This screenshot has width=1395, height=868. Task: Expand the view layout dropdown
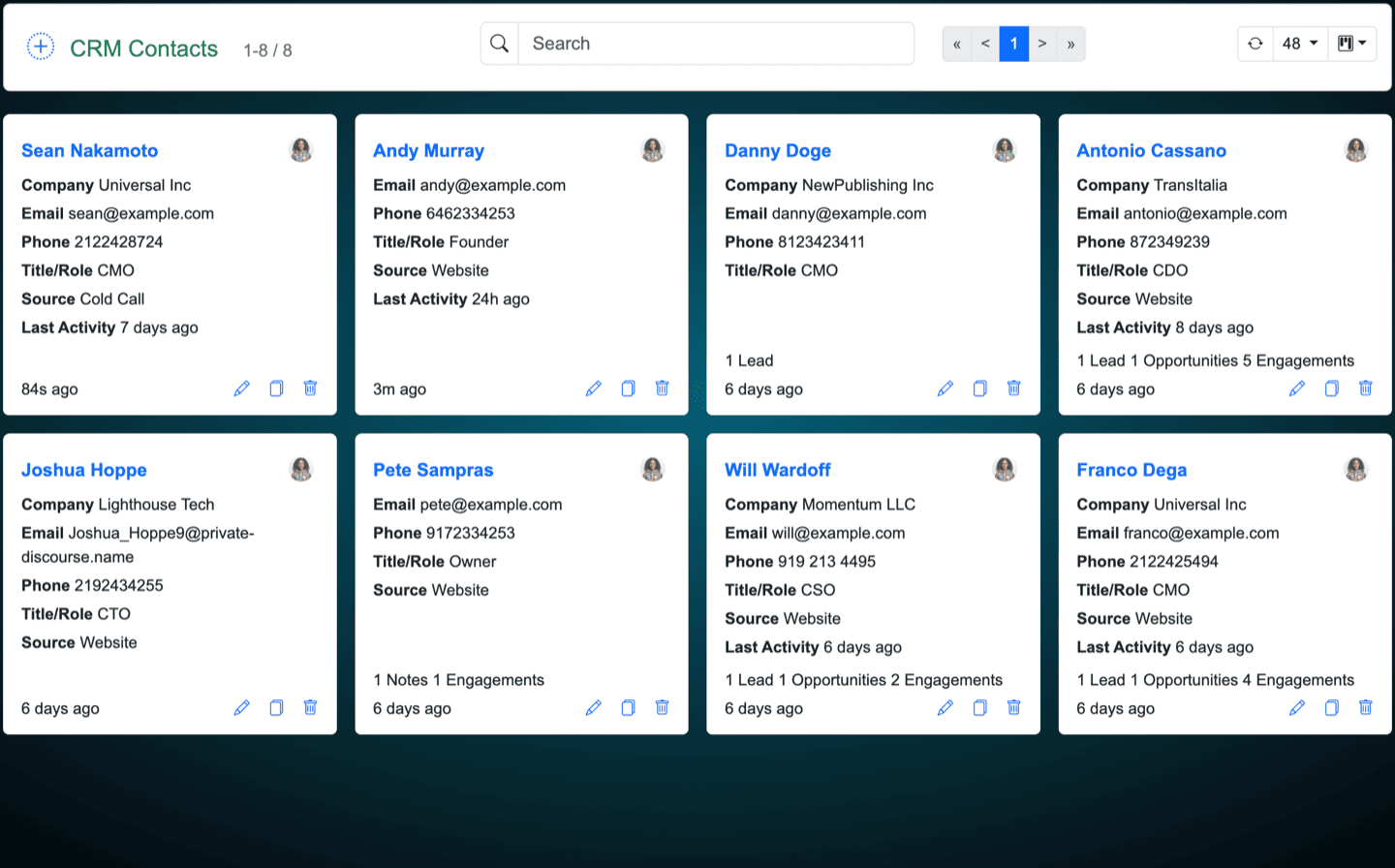[x=1351, y=44]
